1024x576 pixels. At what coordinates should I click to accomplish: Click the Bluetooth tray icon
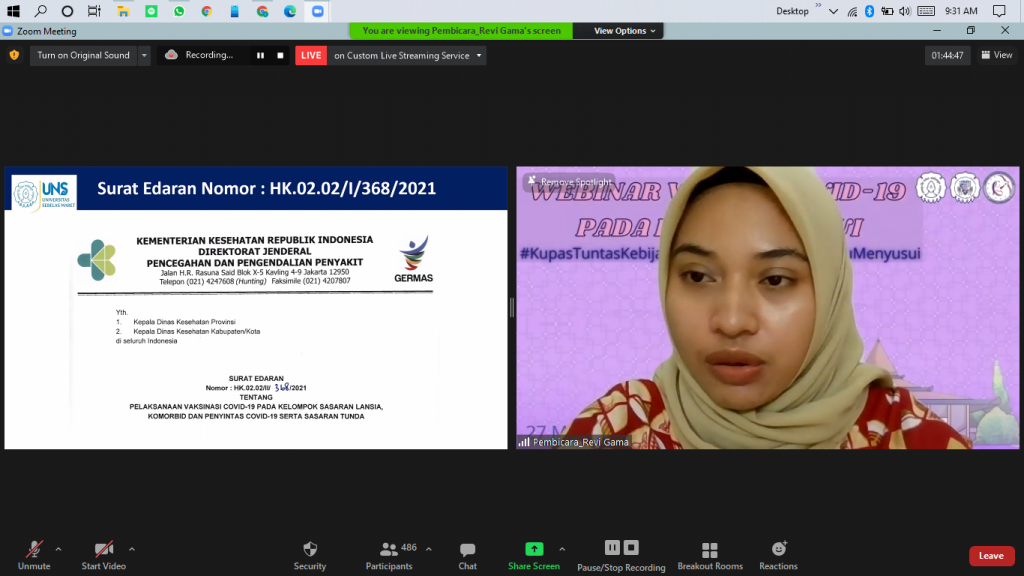(x=869, y=11)
